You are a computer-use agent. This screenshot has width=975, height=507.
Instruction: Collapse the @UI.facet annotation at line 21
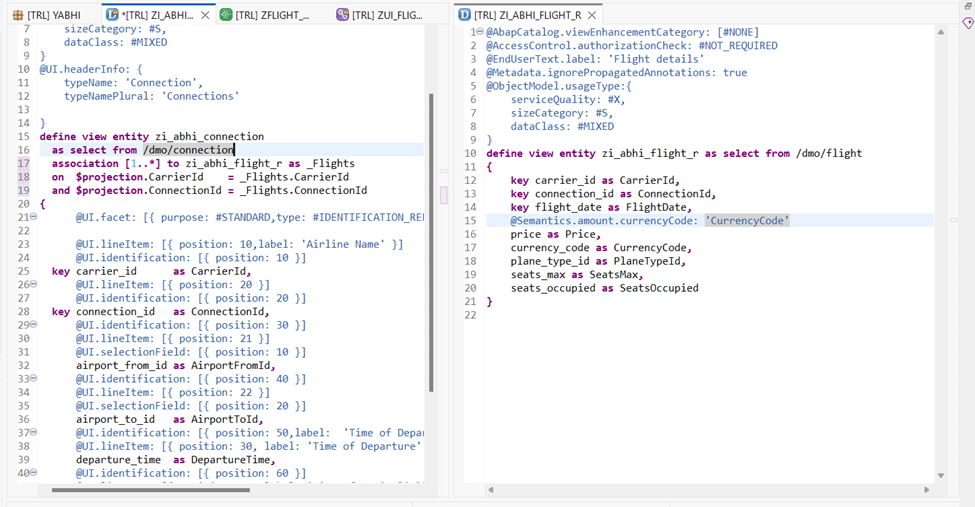pyautogui.click(x=33, y=217)
